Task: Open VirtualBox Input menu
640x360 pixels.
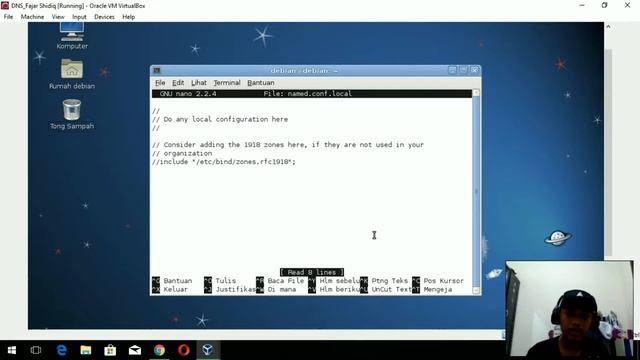Action: 79,17
